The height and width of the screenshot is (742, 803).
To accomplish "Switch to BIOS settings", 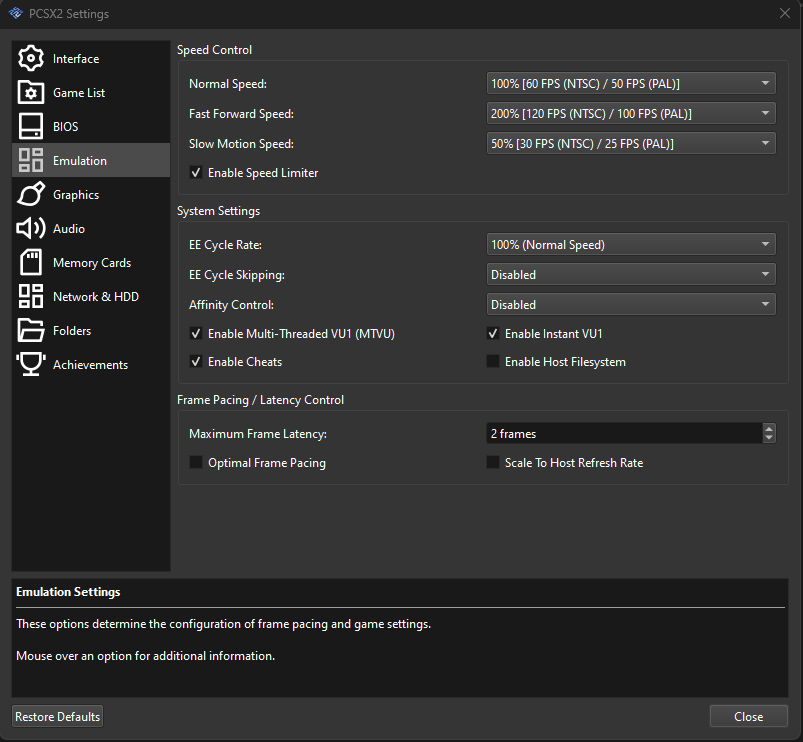I will (x=91, y=126).
